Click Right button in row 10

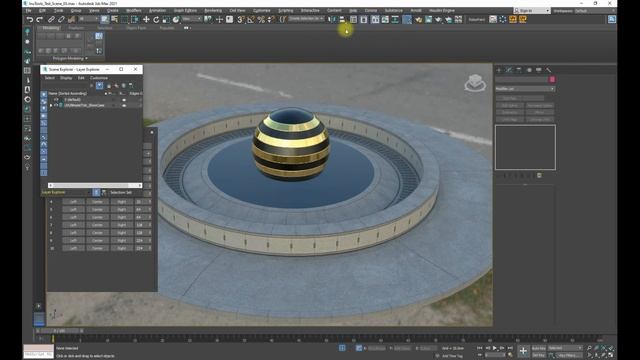122,248
